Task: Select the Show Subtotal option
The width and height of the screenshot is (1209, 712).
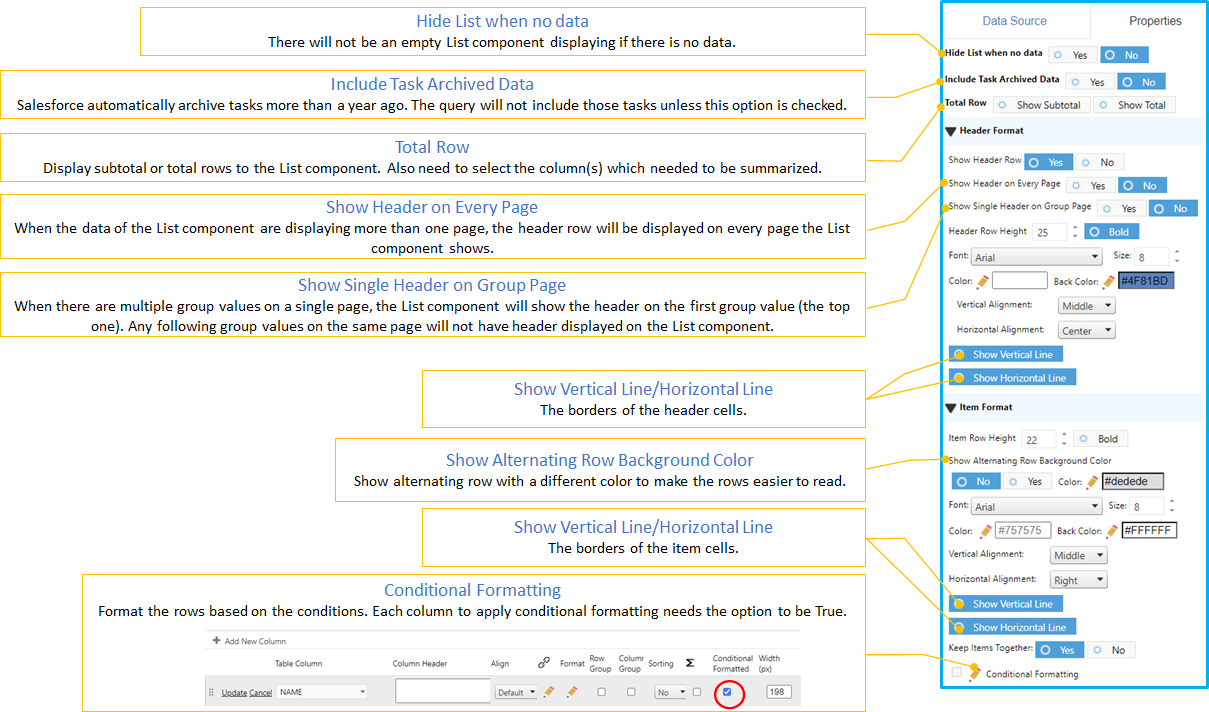Action: [1041, 105]
